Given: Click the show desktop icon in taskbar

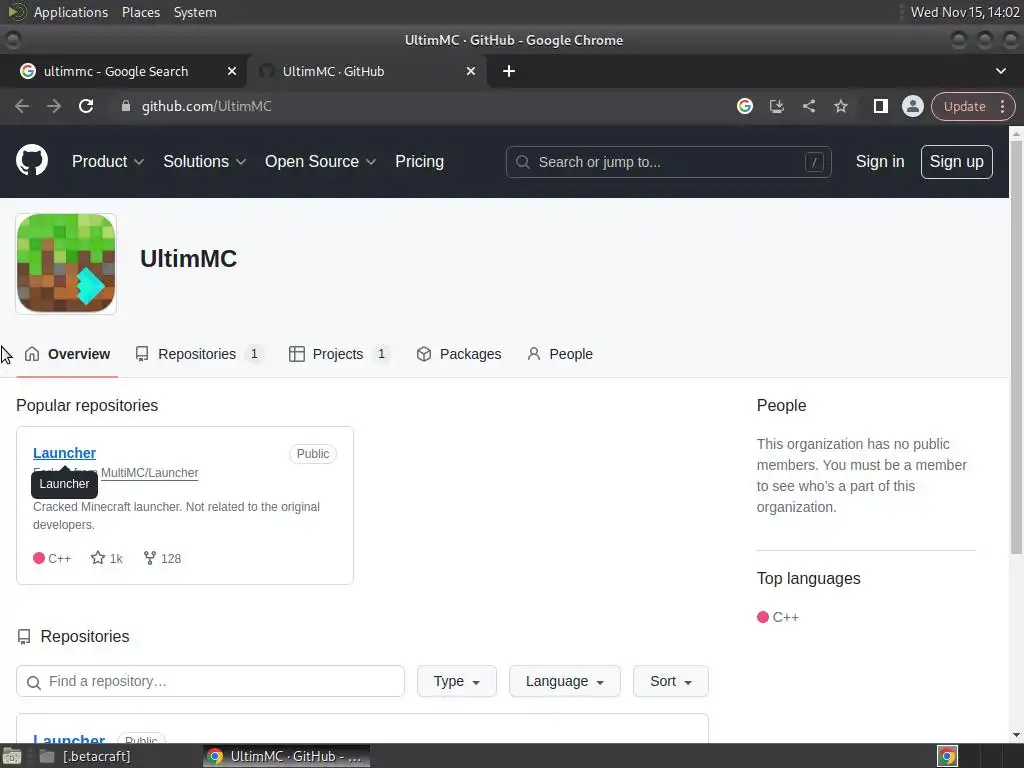Looking at the screenshot, I should pyautogui.click(x=12, y=756).
